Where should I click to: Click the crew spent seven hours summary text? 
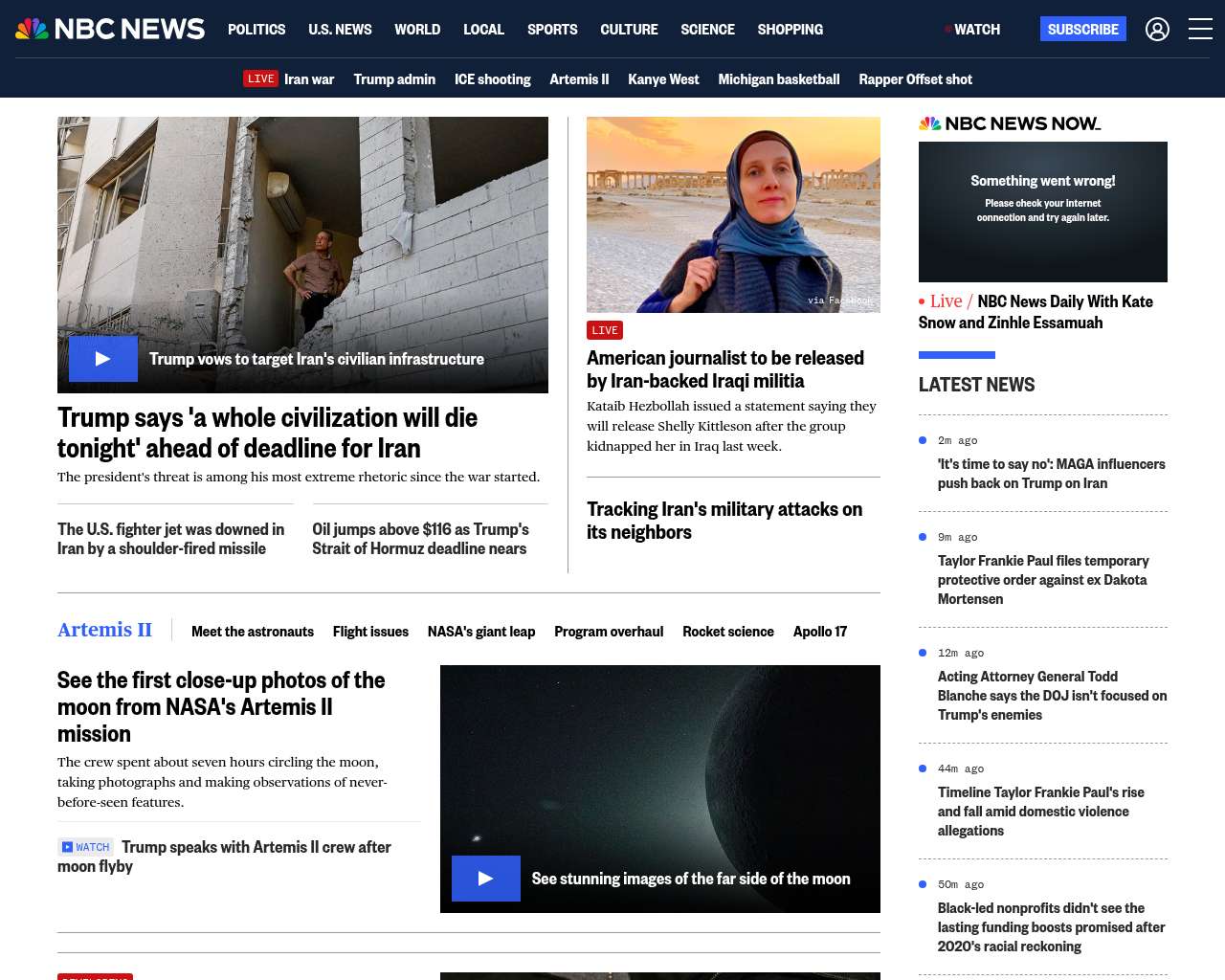tap(222, 782)
